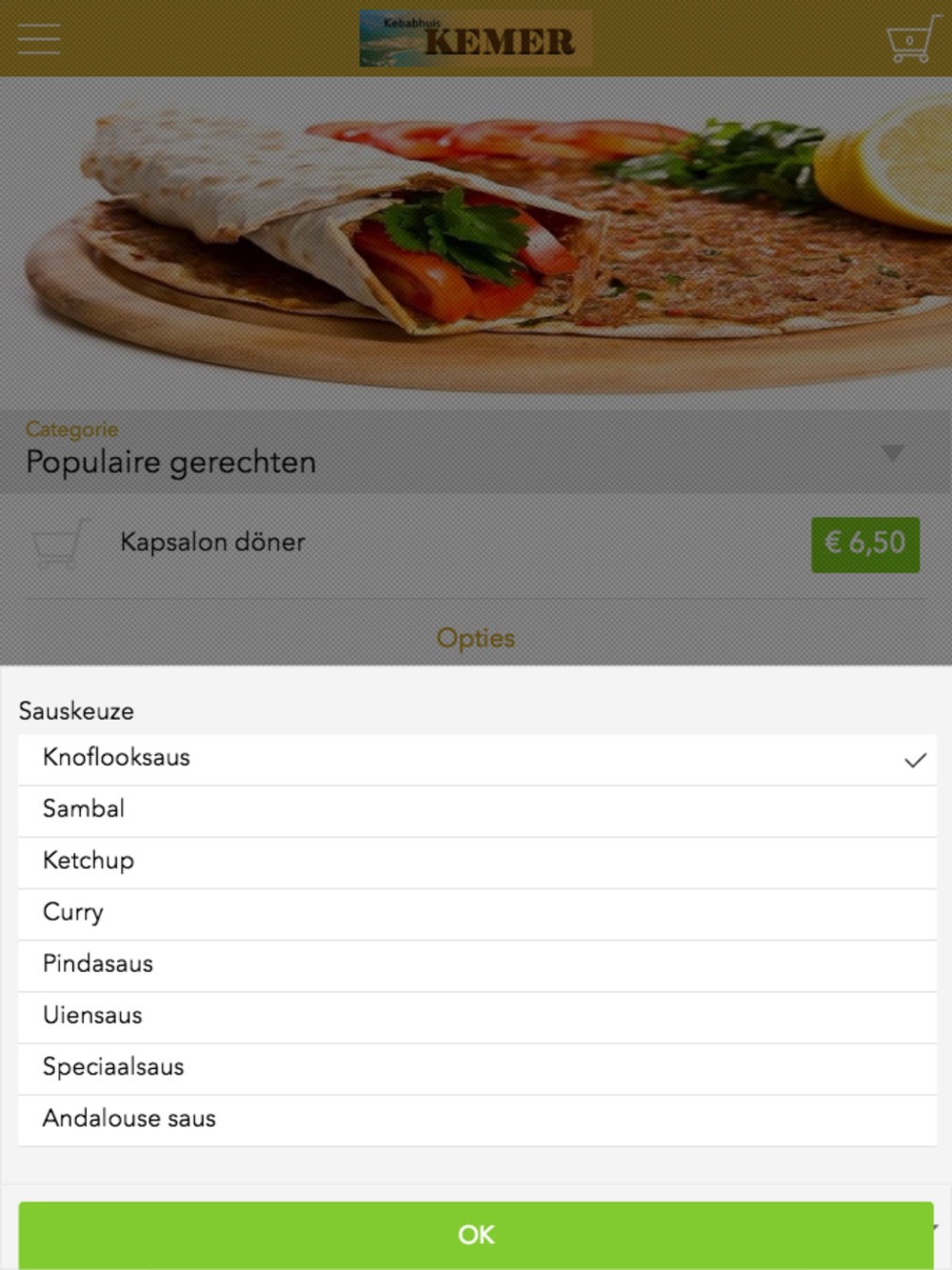This screenshot has width=952, height=1270.
Task: Click the lahmacun food banner image
Action: point(476,243)
